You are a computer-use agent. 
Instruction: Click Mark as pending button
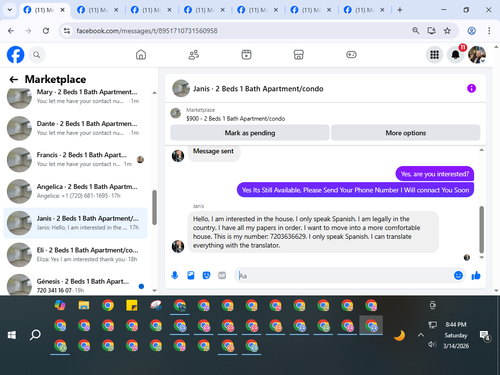[x=250, y=133]
